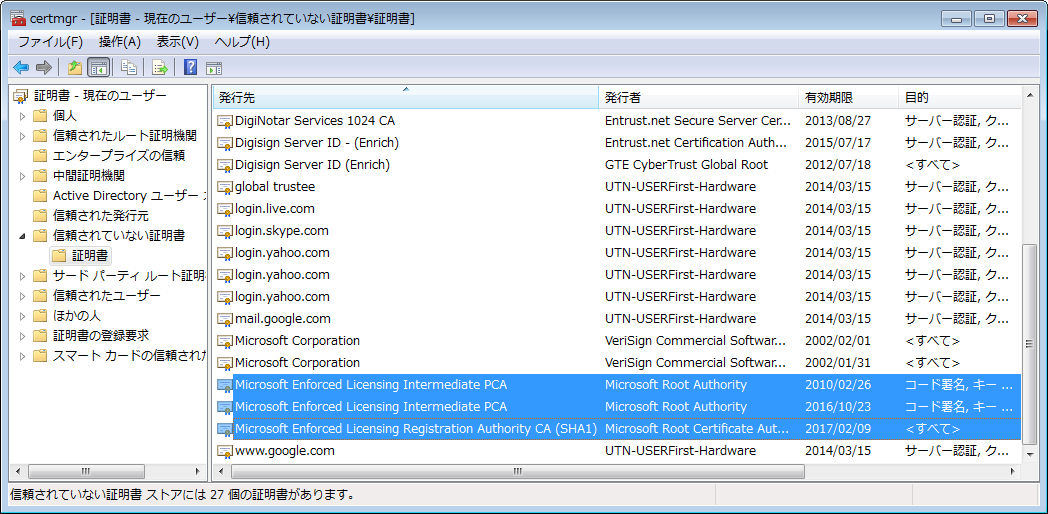Select Microsoft Corporation row expiring 2002/02/01
This screenshot has height=514, width=1048.
coord(617,341)
